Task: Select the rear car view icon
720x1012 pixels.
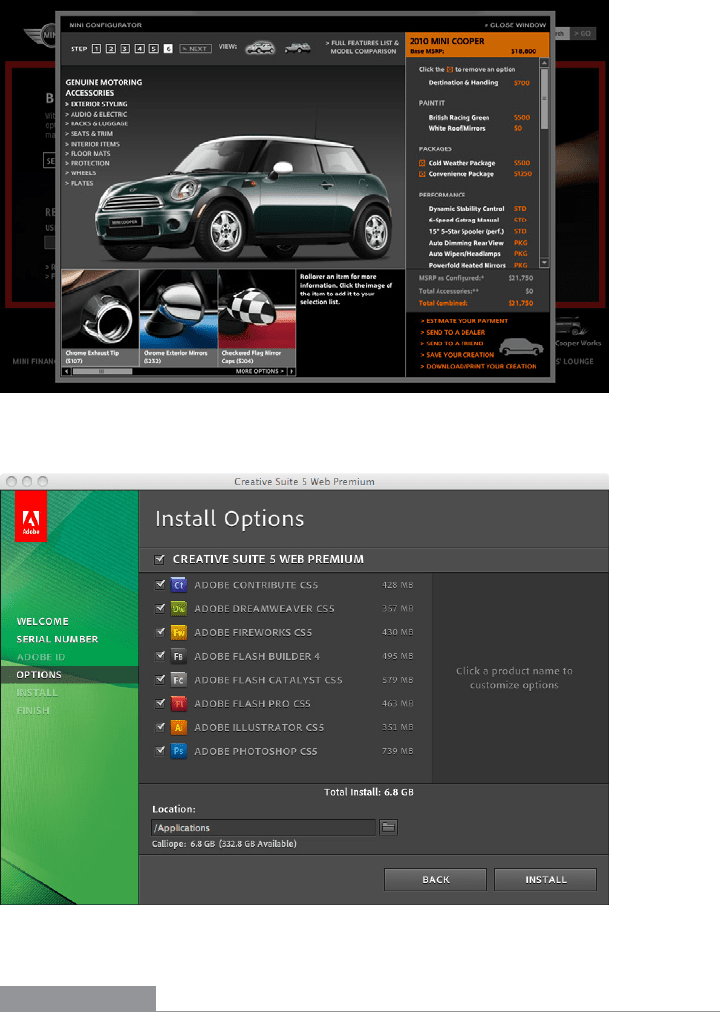Action: [x=297, y=48]
